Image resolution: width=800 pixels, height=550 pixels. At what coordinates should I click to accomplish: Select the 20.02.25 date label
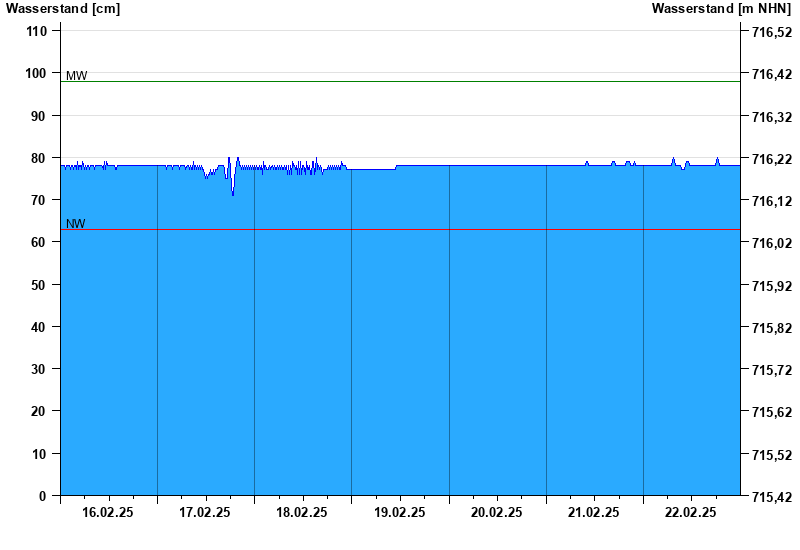(496, 512)
